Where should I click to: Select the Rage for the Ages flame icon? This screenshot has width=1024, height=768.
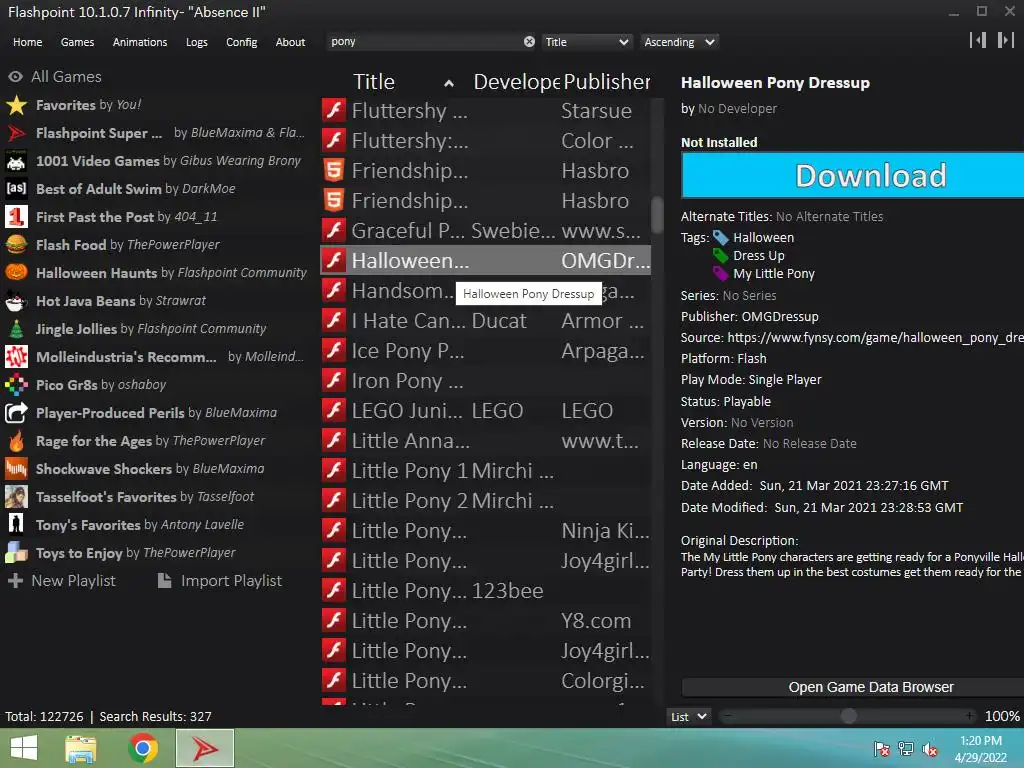(x=16, y=441)
